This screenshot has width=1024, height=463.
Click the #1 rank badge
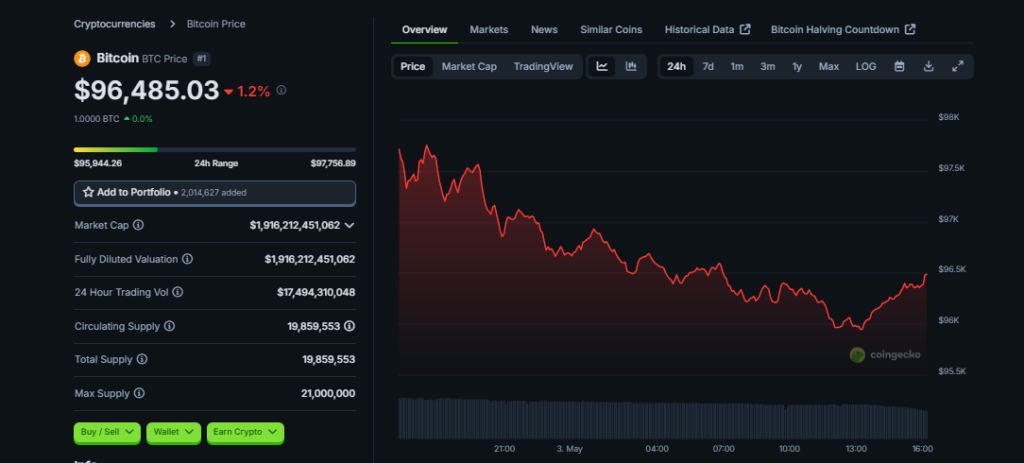point(202,59)
